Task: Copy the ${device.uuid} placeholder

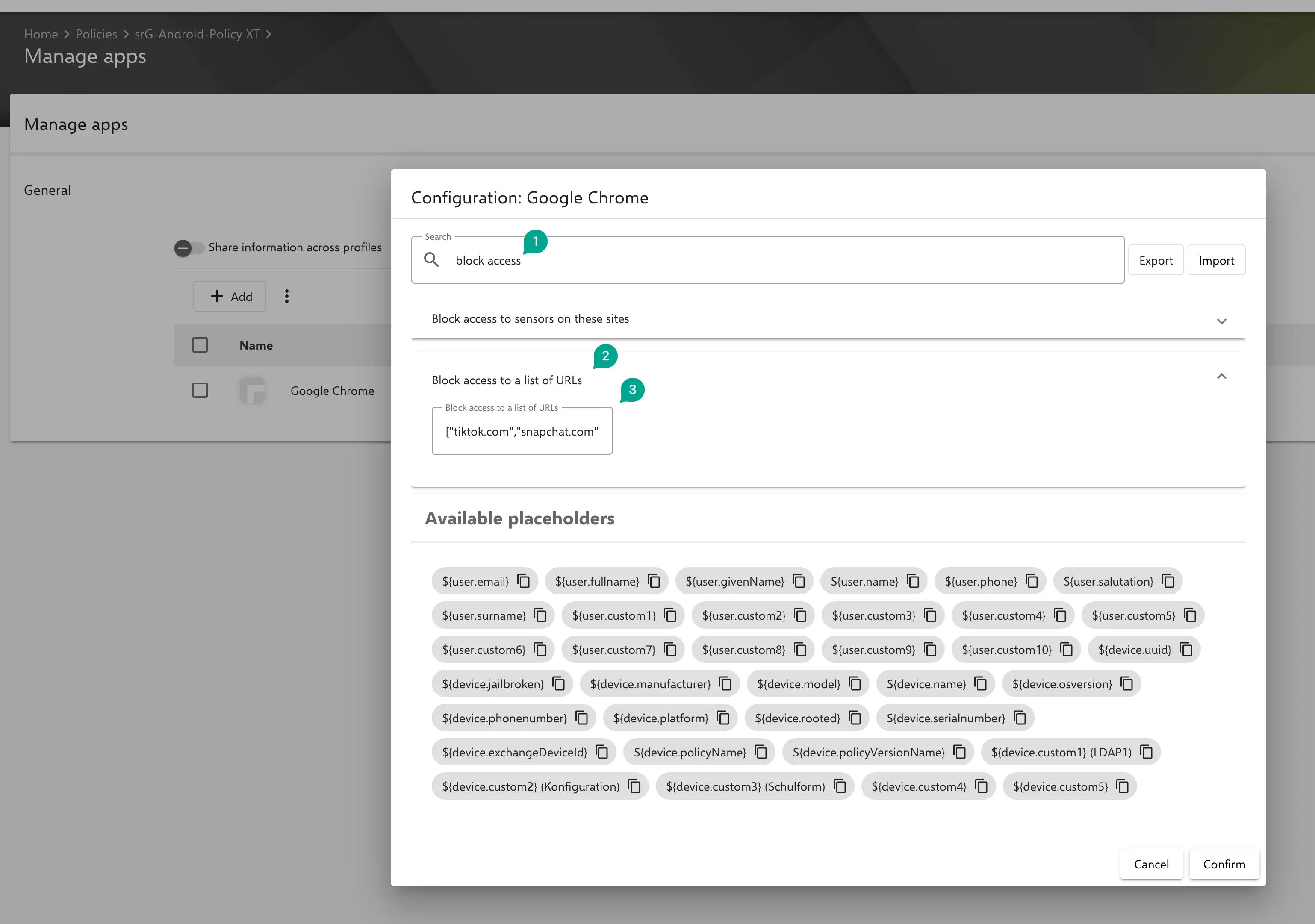Action: 1186,650
